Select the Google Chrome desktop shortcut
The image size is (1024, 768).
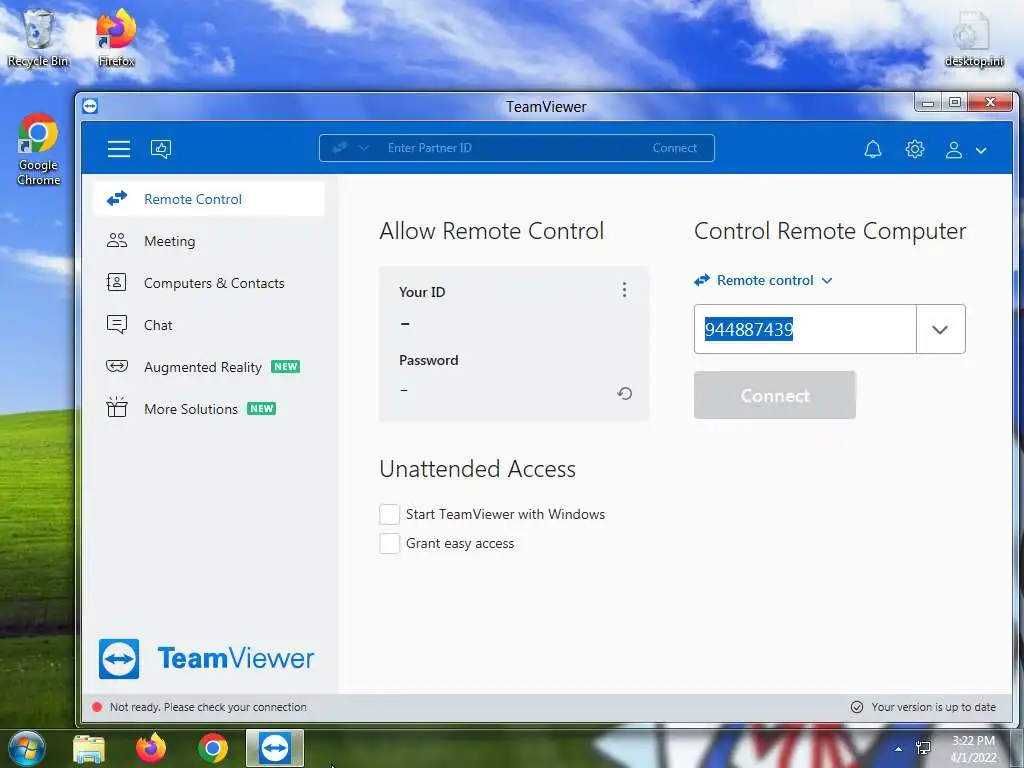click(x=38, y=150)
